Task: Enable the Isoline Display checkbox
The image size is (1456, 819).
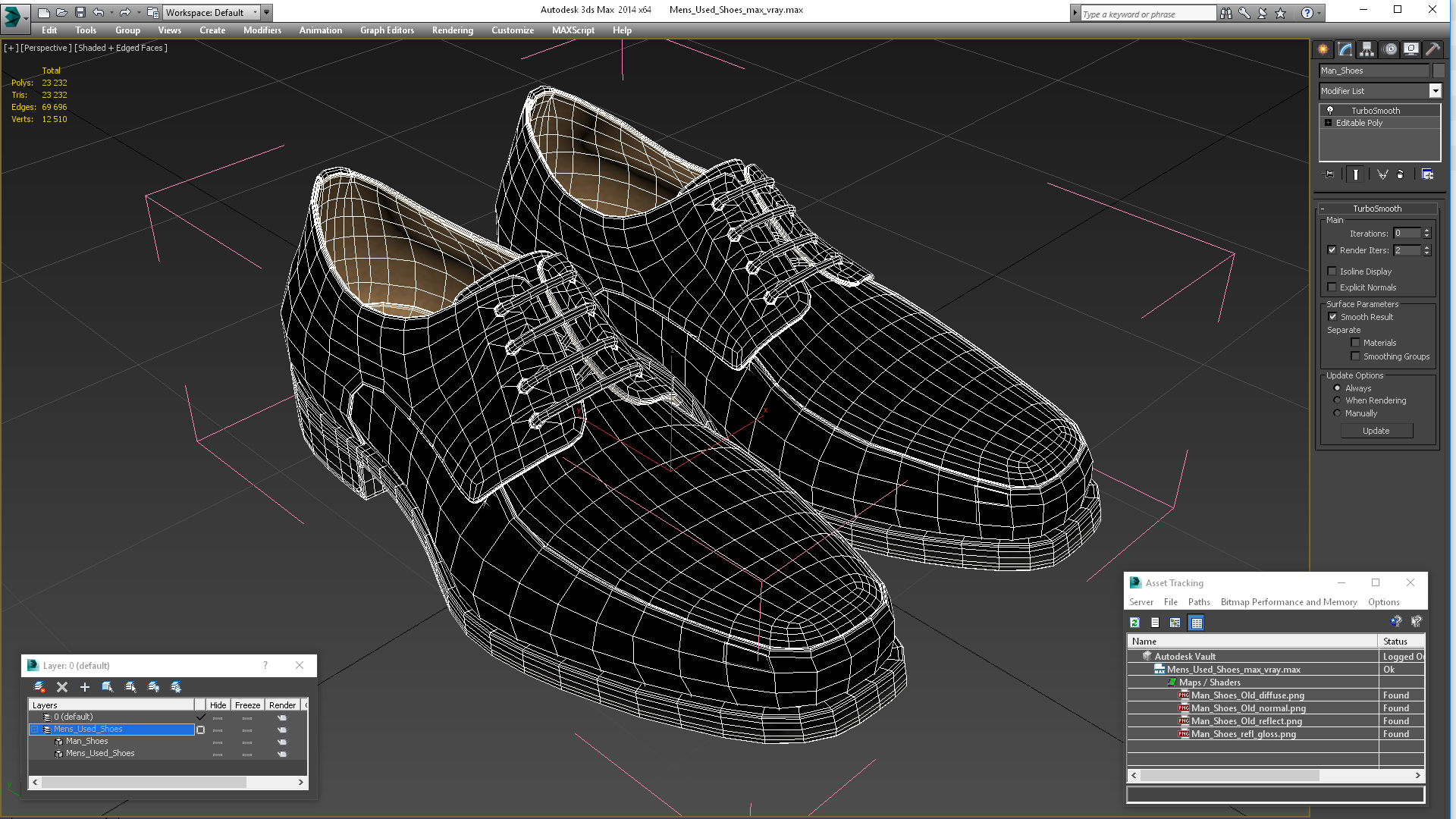Action: (x=1332, y=271)
